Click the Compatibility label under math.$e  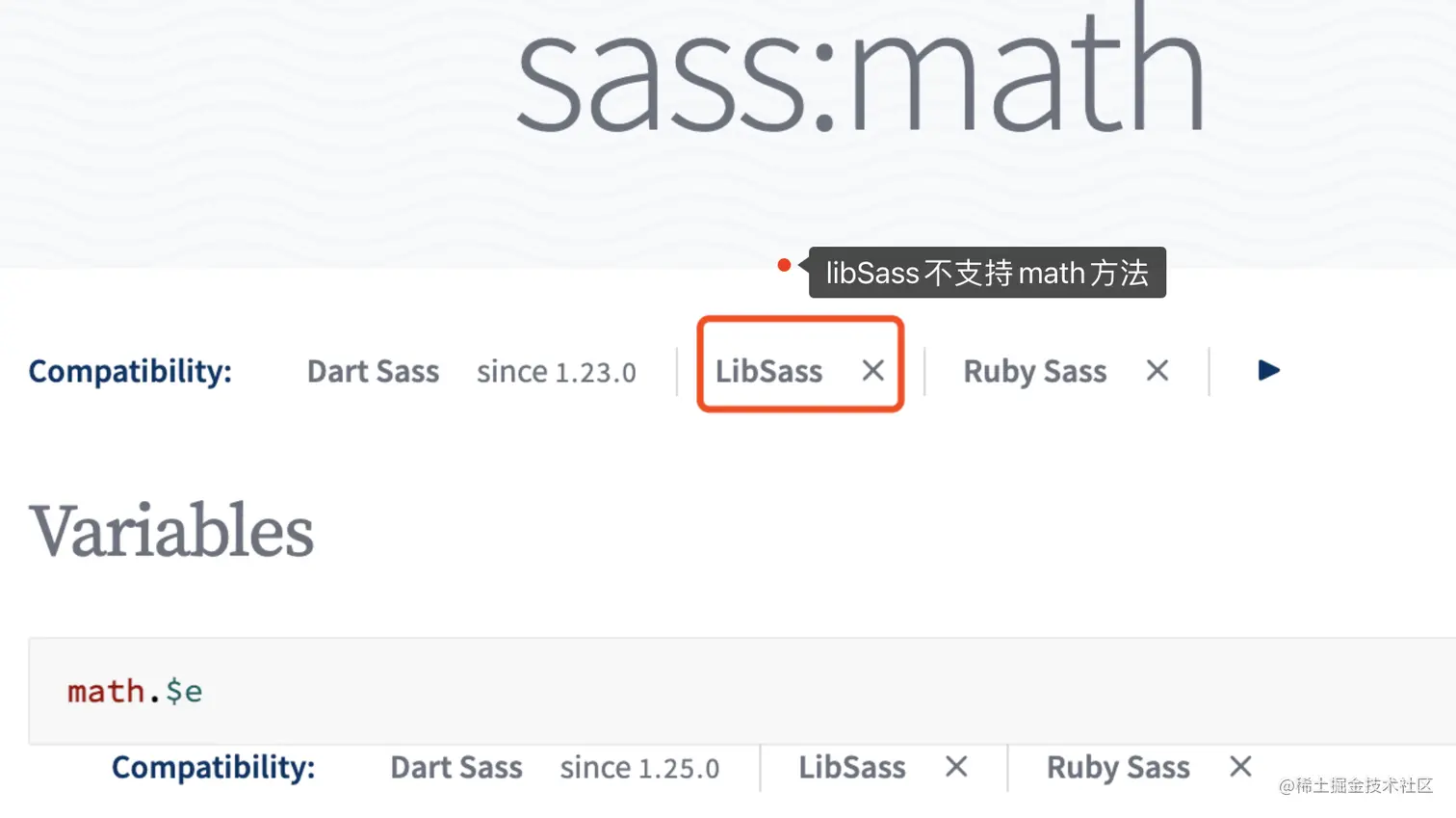click(213, 768)
